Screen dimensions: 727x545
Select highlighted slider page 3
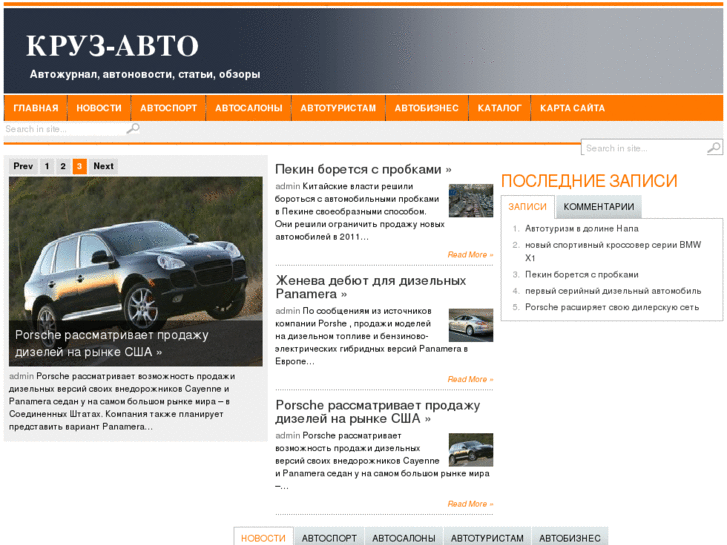coord(79,166)
